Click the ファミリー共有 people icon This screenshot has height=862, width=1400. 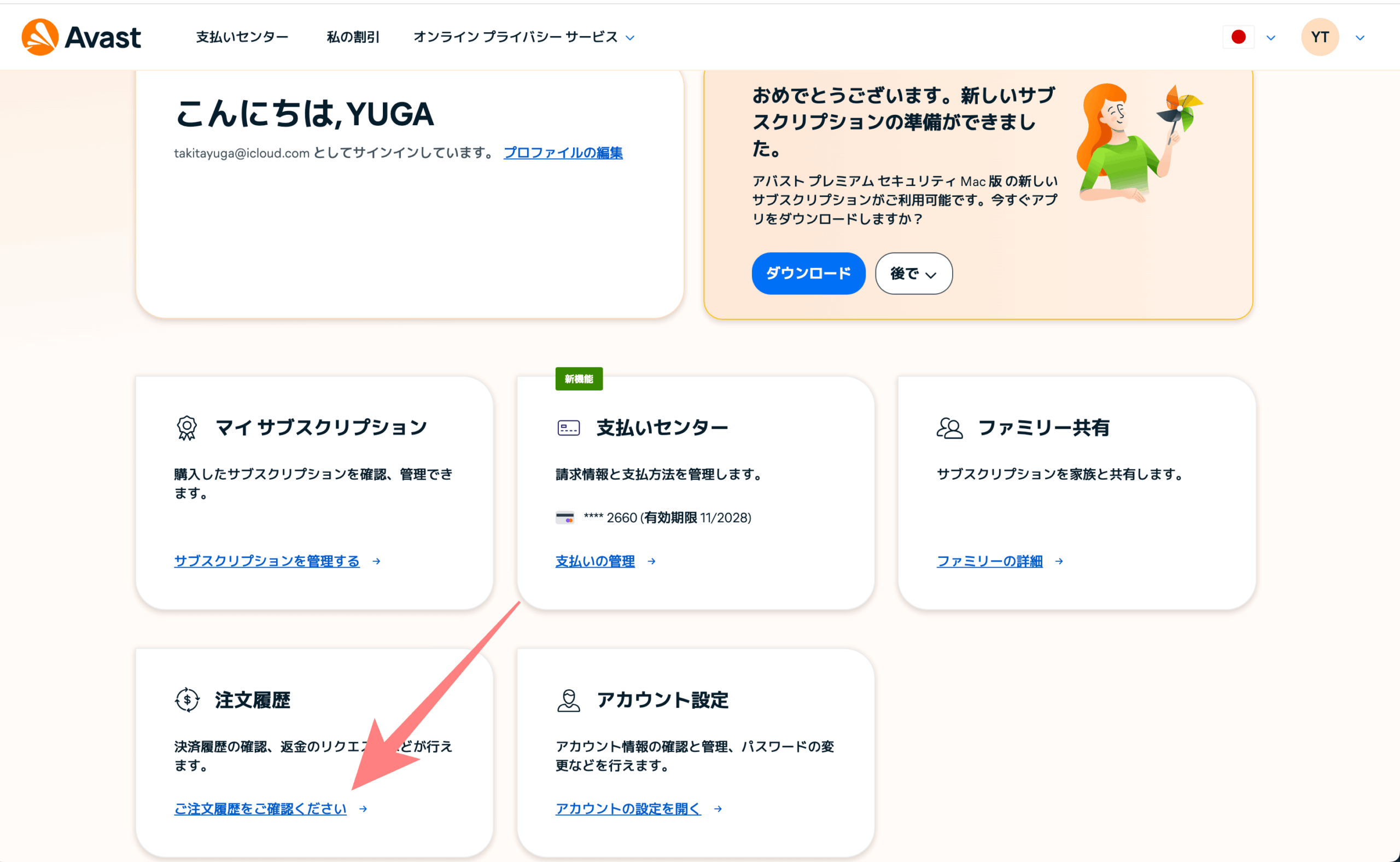[x=949, y=428]
